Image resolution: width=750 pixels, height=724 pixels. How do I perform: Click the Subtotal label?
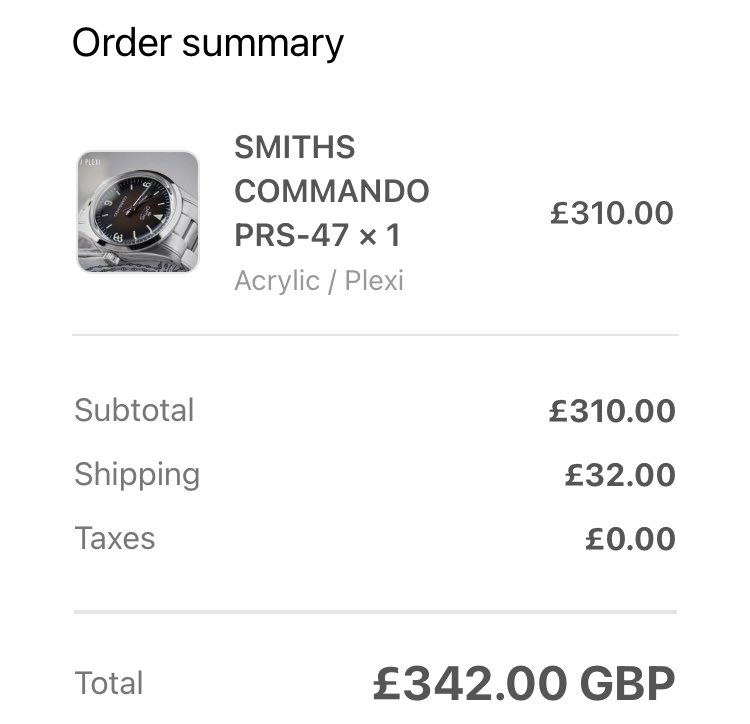click(x=134, y=410)
